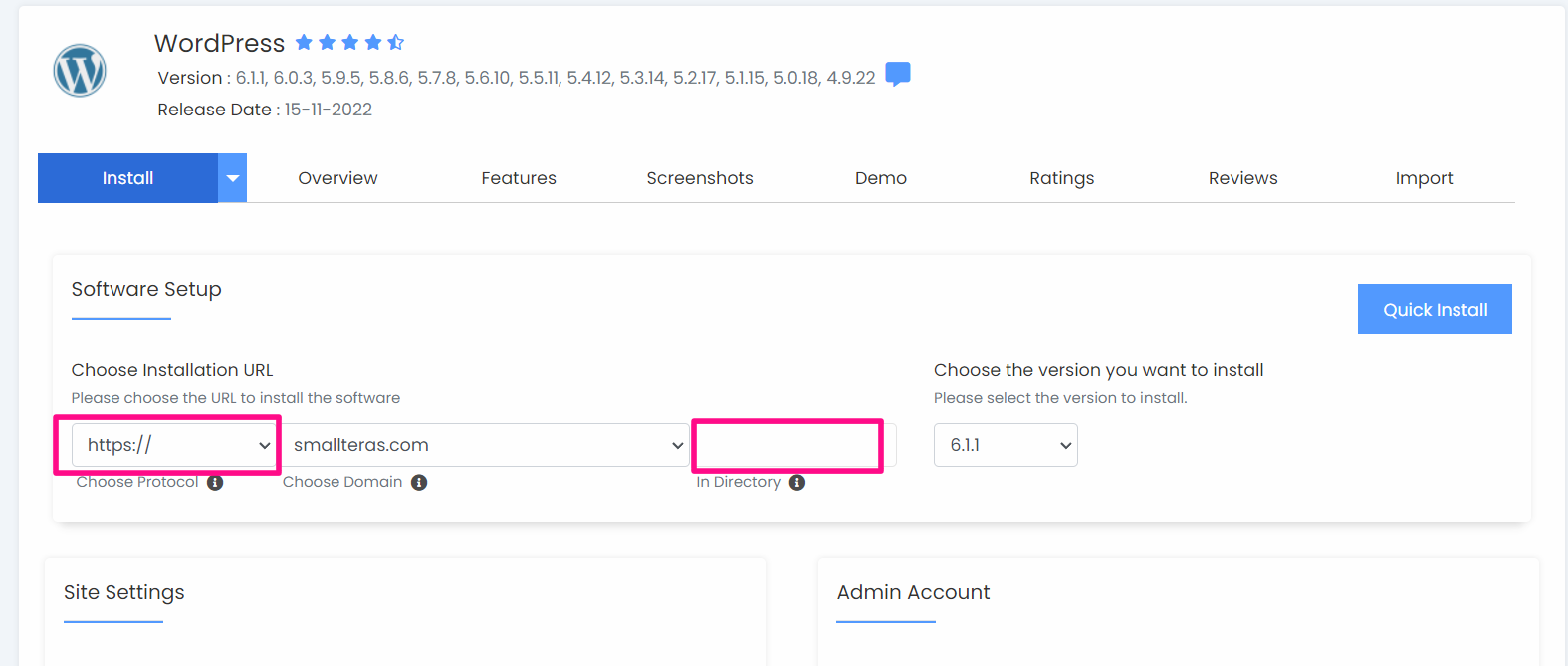This screenshot has height=666, width=1568.
Task: Open the Demo tab
Action: [x=881, y=178]
